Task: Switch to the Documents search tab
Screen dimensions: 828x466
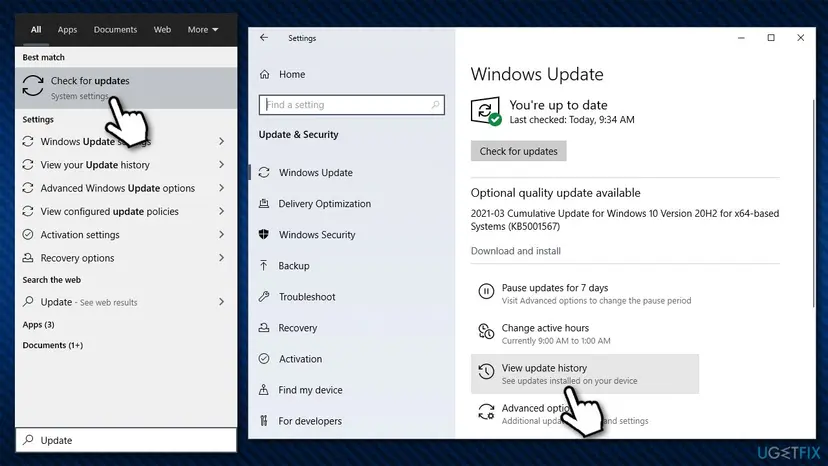Action: 115,30
